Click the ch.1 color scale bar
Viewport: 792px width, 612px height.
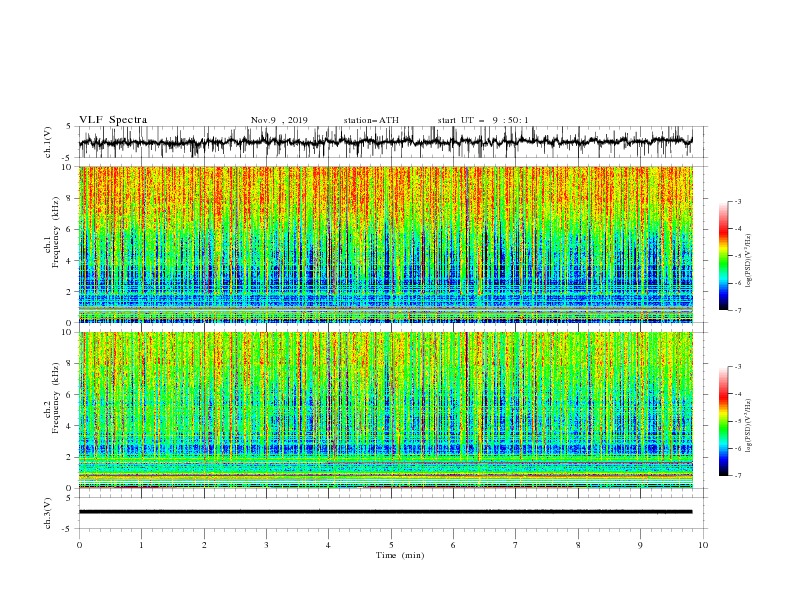pyautogui.click(x=723, y=256)
